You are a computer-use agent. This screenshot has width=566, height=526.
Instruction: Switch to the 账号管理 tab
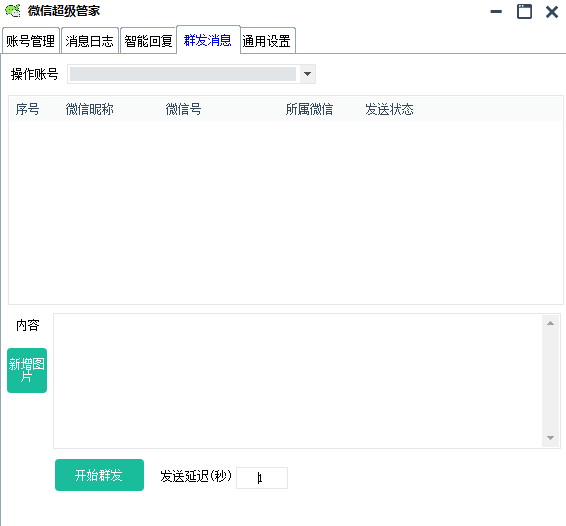click(31, 40)
